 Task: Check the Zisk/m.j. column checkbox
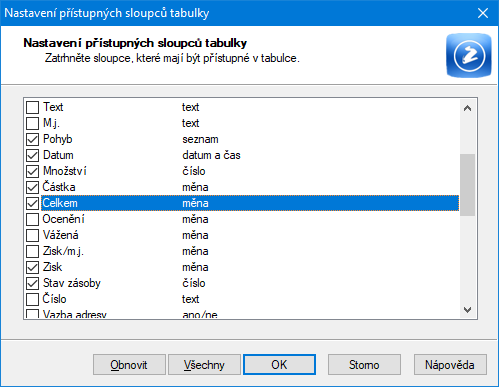click(x=32, y=251)
